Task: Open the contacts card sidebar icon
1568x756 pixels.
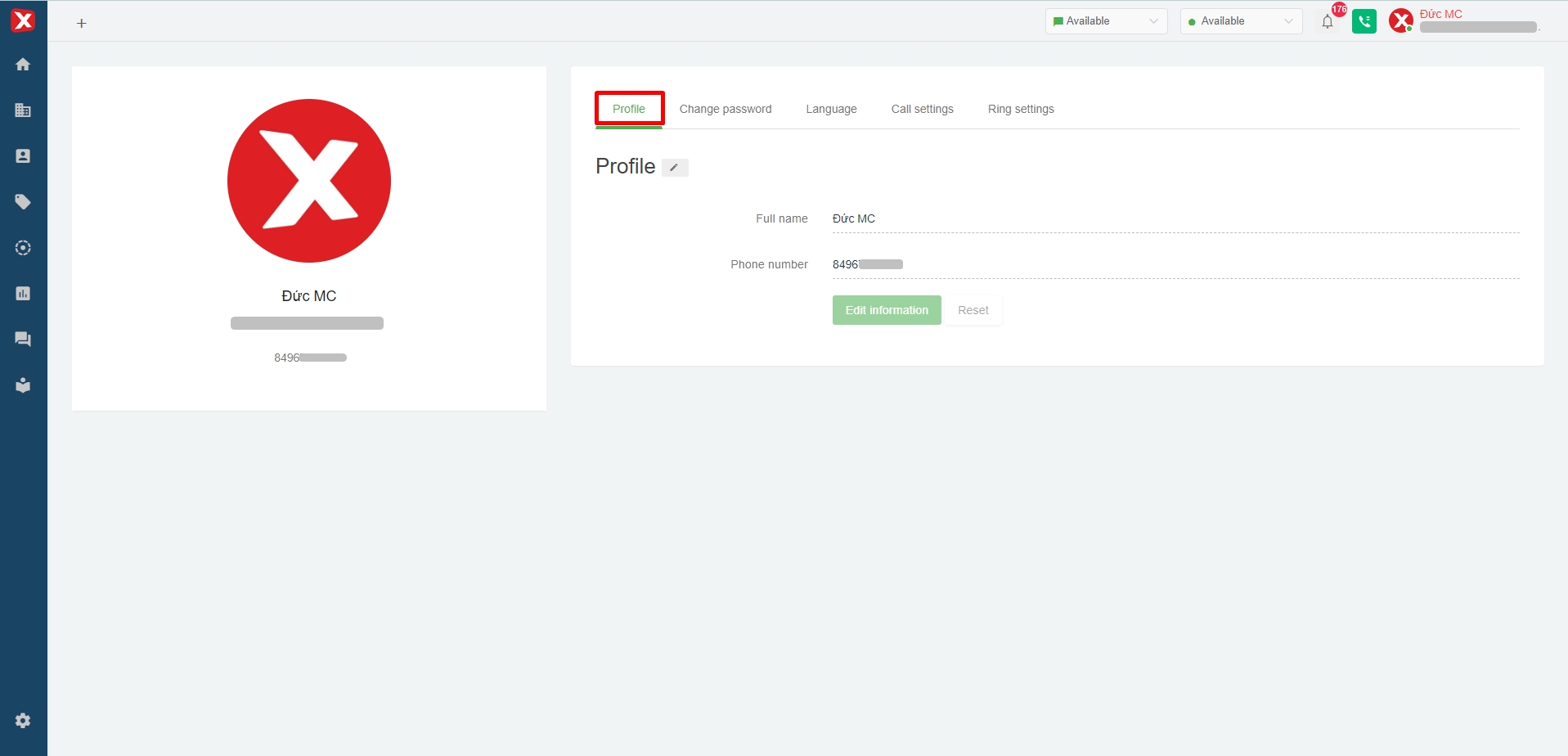Action: tap(23, 156)
